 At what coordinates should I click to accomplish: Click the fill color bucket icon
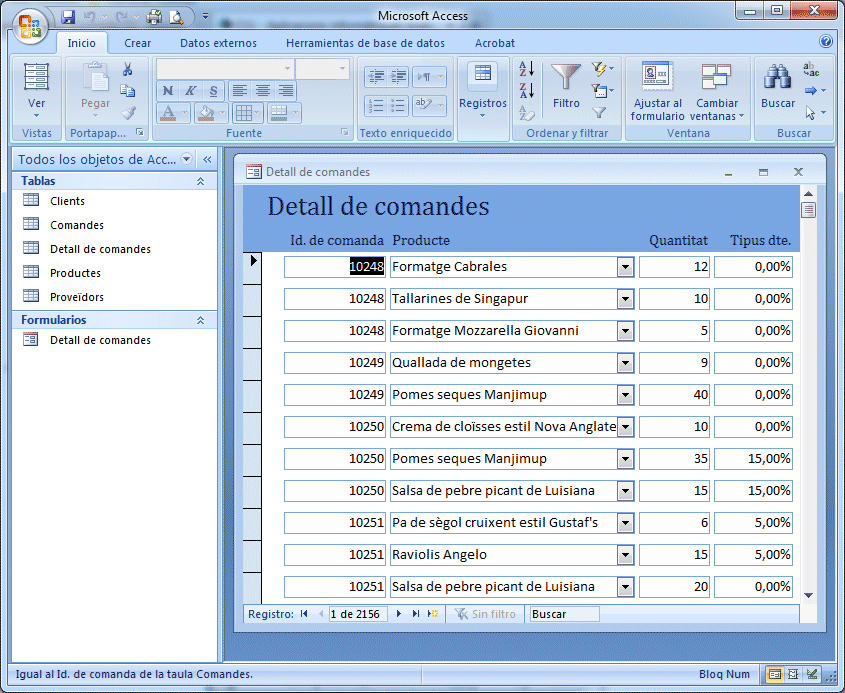point(206,113)
